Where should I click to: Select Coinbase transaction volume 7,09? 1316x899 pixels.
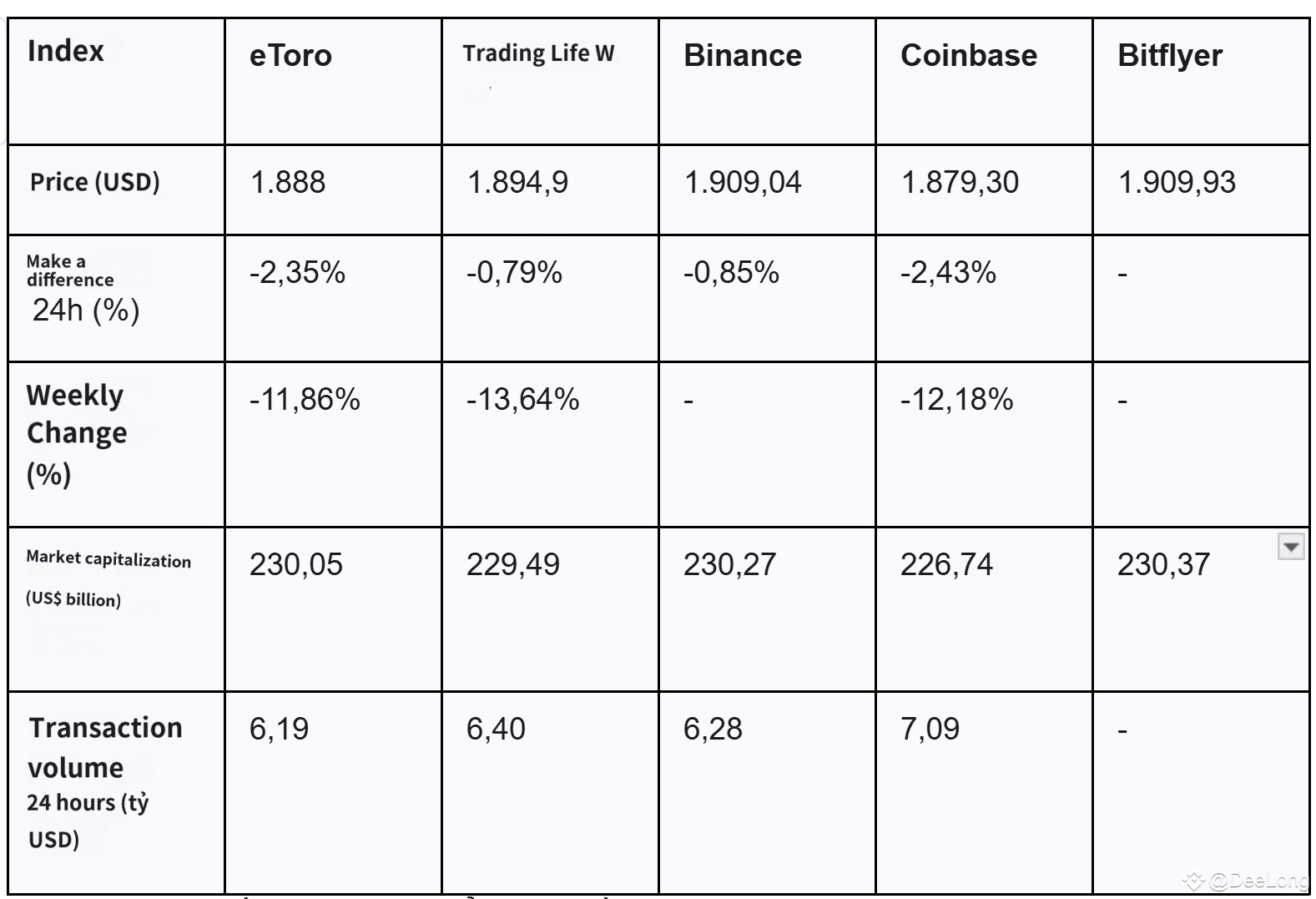pyautogui.click(x=930, y=729)
